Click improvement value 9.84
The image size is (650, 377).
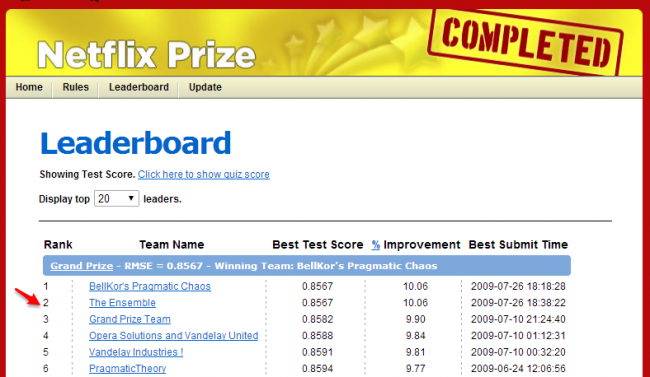tap(415, 336)
